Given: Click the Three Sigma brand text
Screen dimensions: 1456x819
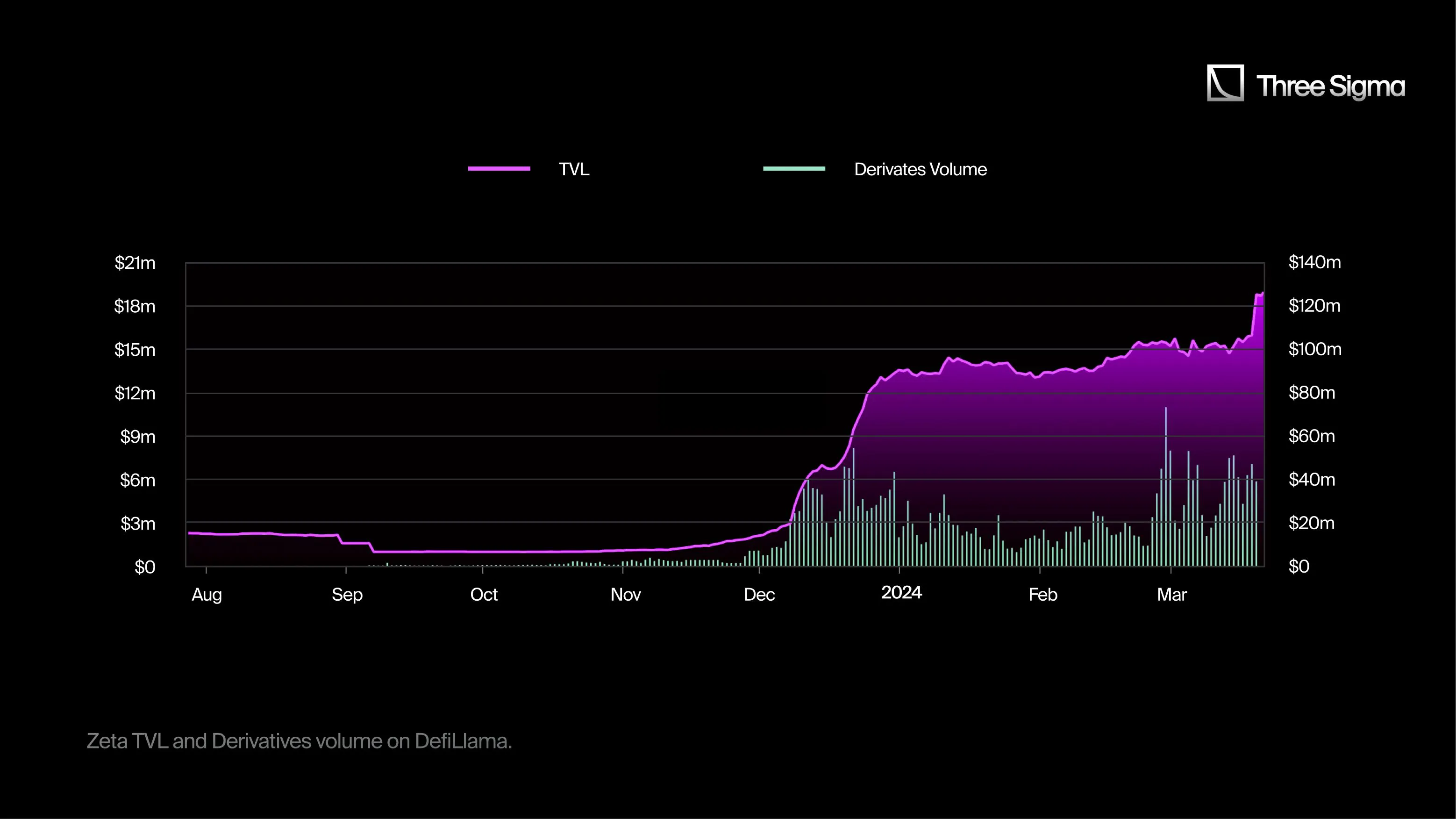Looking at the screenshot, I should click(x=1330, y=86).
